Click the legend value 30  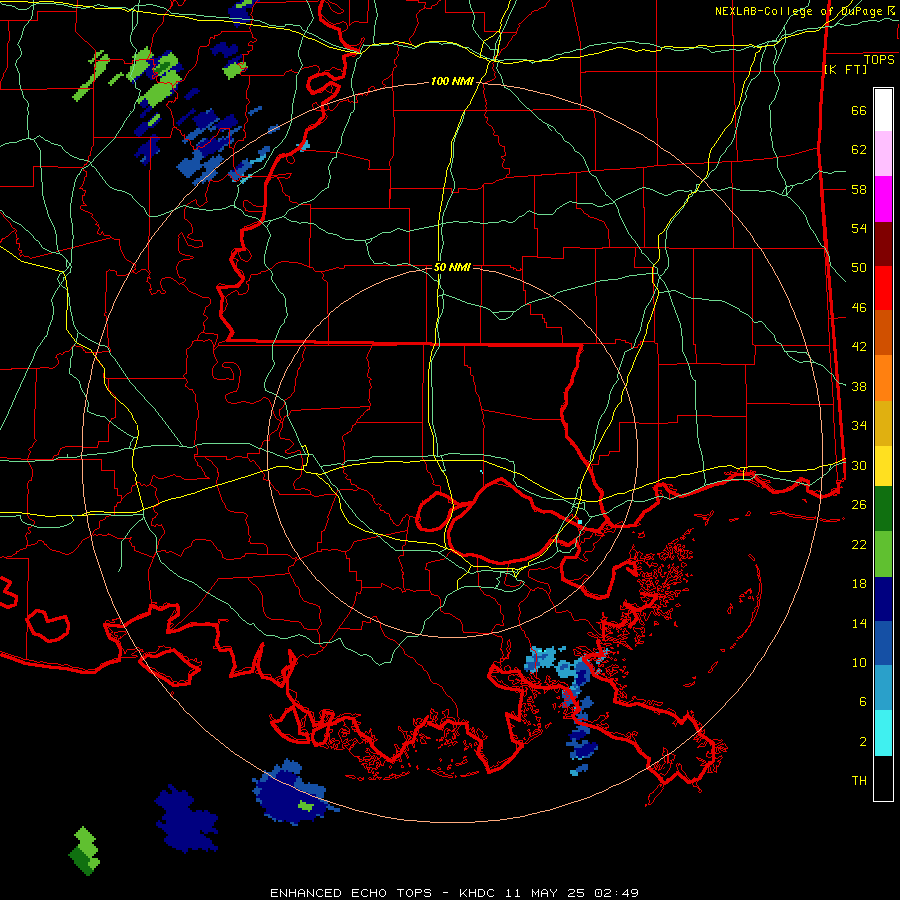[859, 465]
